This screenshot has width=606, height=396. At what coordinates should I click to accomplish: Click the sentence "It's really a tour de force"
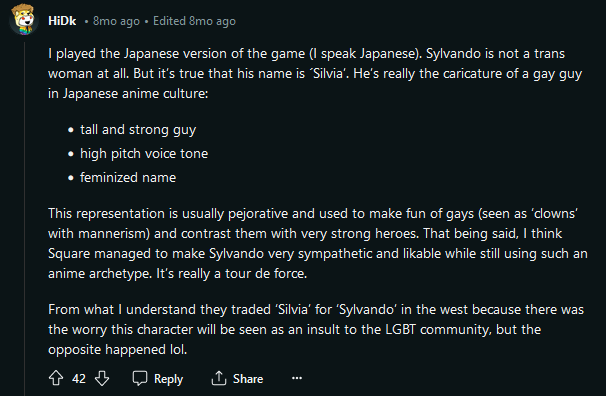pyautogui.click(x=232, y=274)
